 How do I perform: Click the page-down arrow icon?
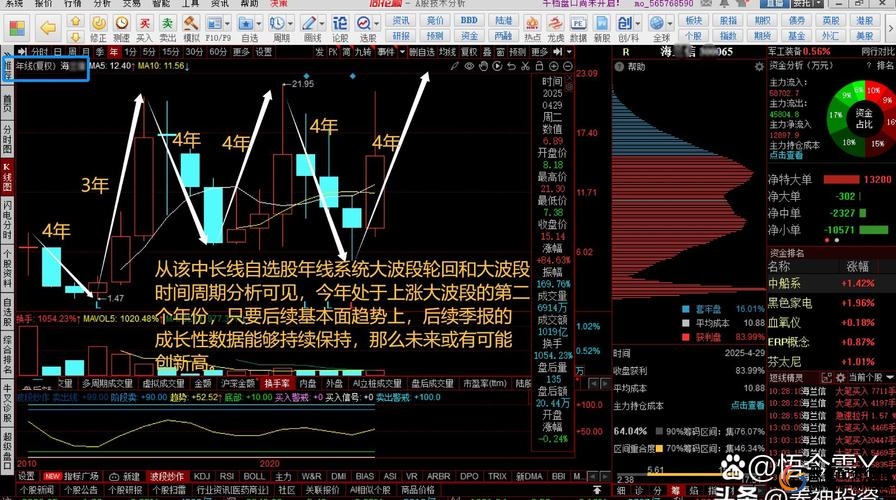click(75, 37)
